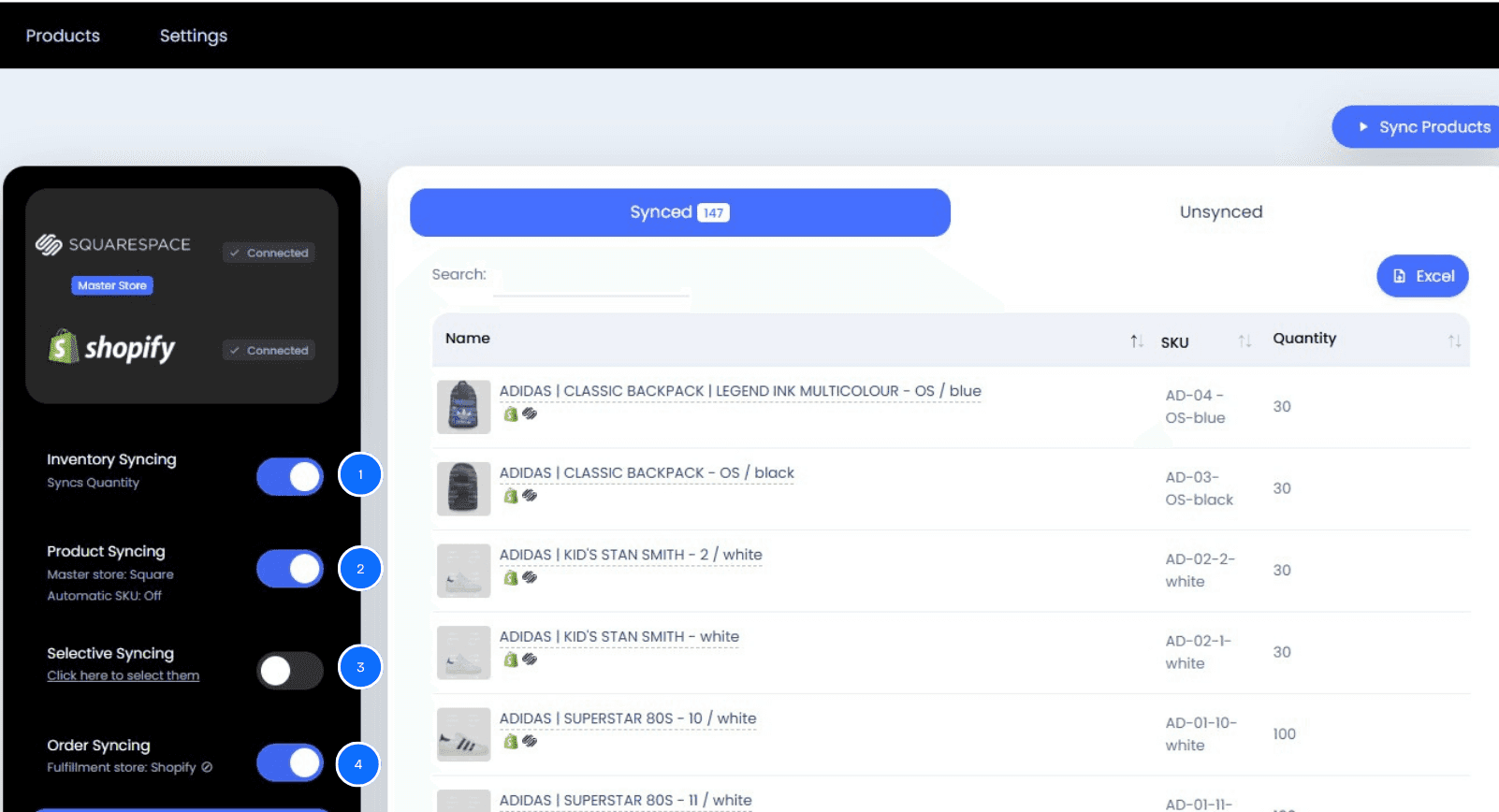Enable Selective Syncing switch
This screenshot has width=1499, height=812.
(x=290, y=670)
